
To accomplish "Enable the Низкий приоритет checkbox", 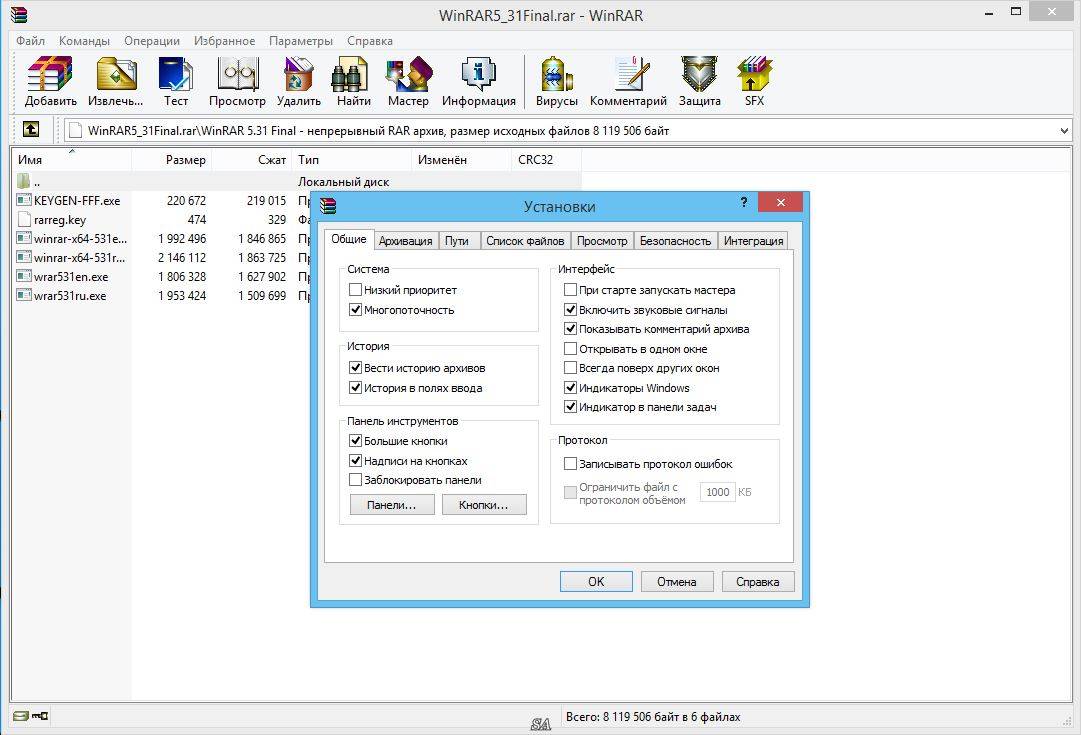I will coord(355,290).
